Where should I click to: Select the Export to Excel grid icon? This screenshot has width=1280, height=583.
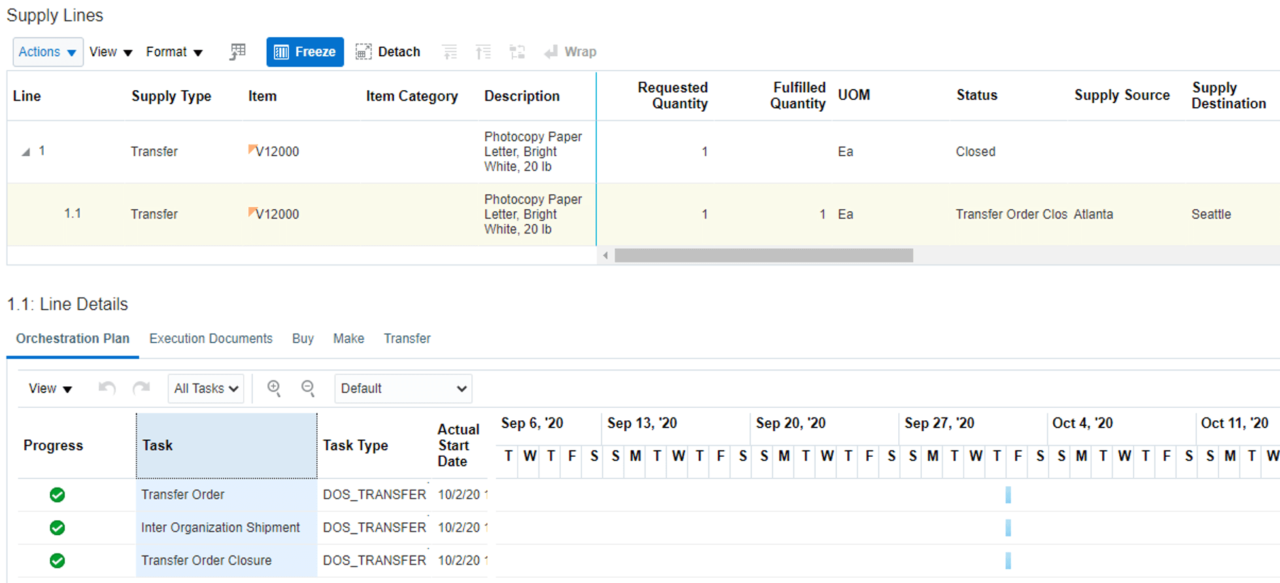tap(237, 50)
